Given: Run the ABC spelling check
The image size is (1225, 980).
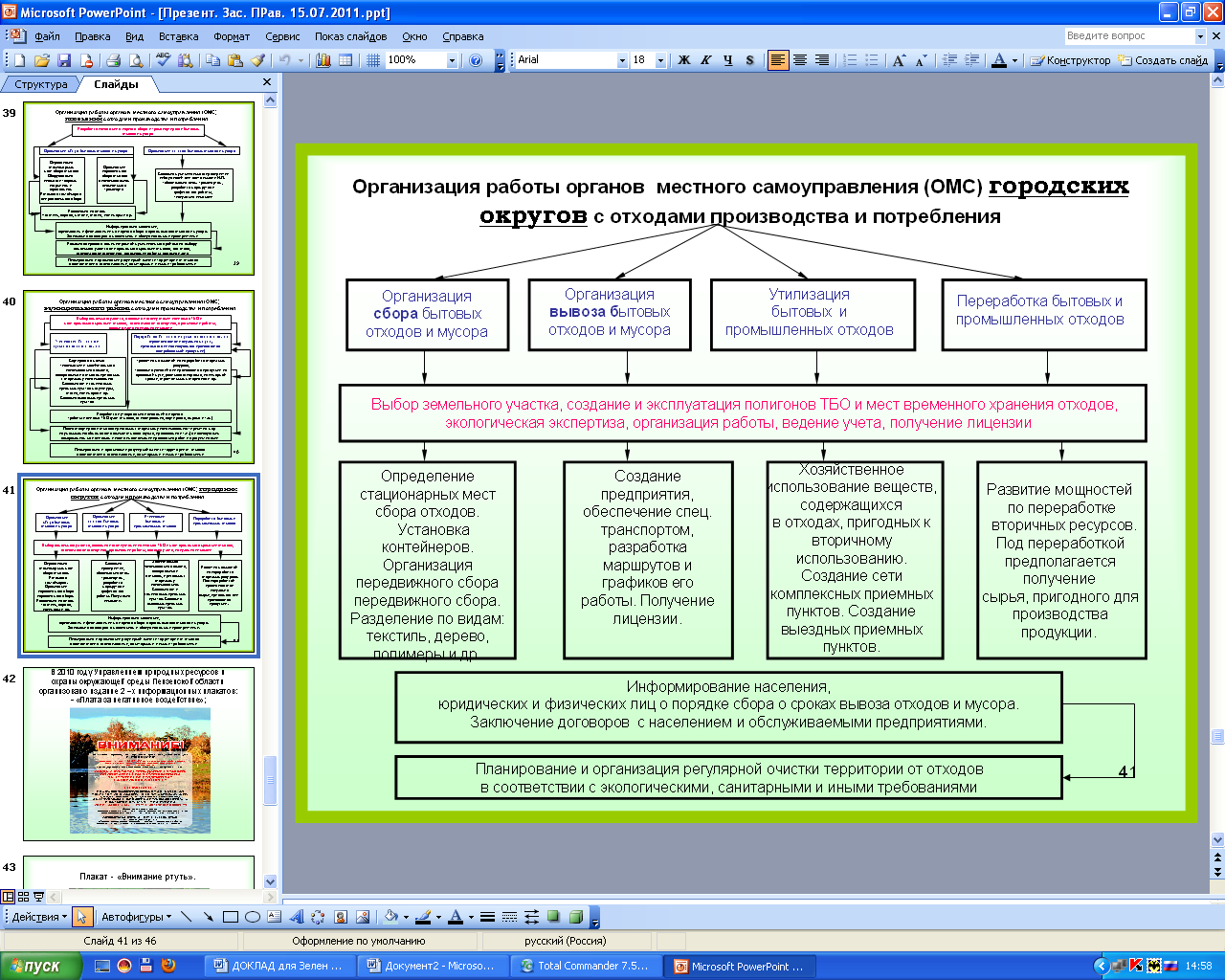Looking at the screenshot, I should pos(164,60).
